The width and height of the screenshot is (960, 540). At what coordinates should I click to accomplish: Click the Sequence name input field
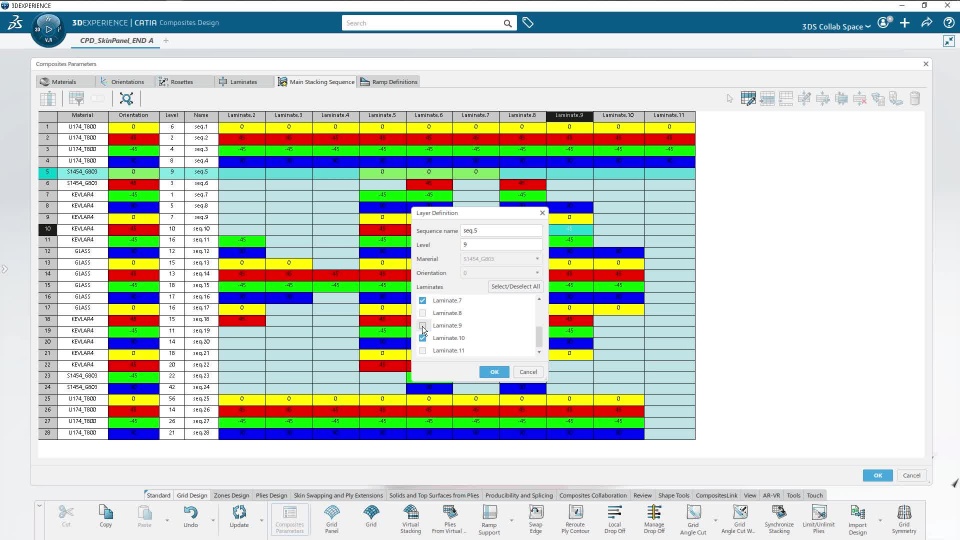501,231
